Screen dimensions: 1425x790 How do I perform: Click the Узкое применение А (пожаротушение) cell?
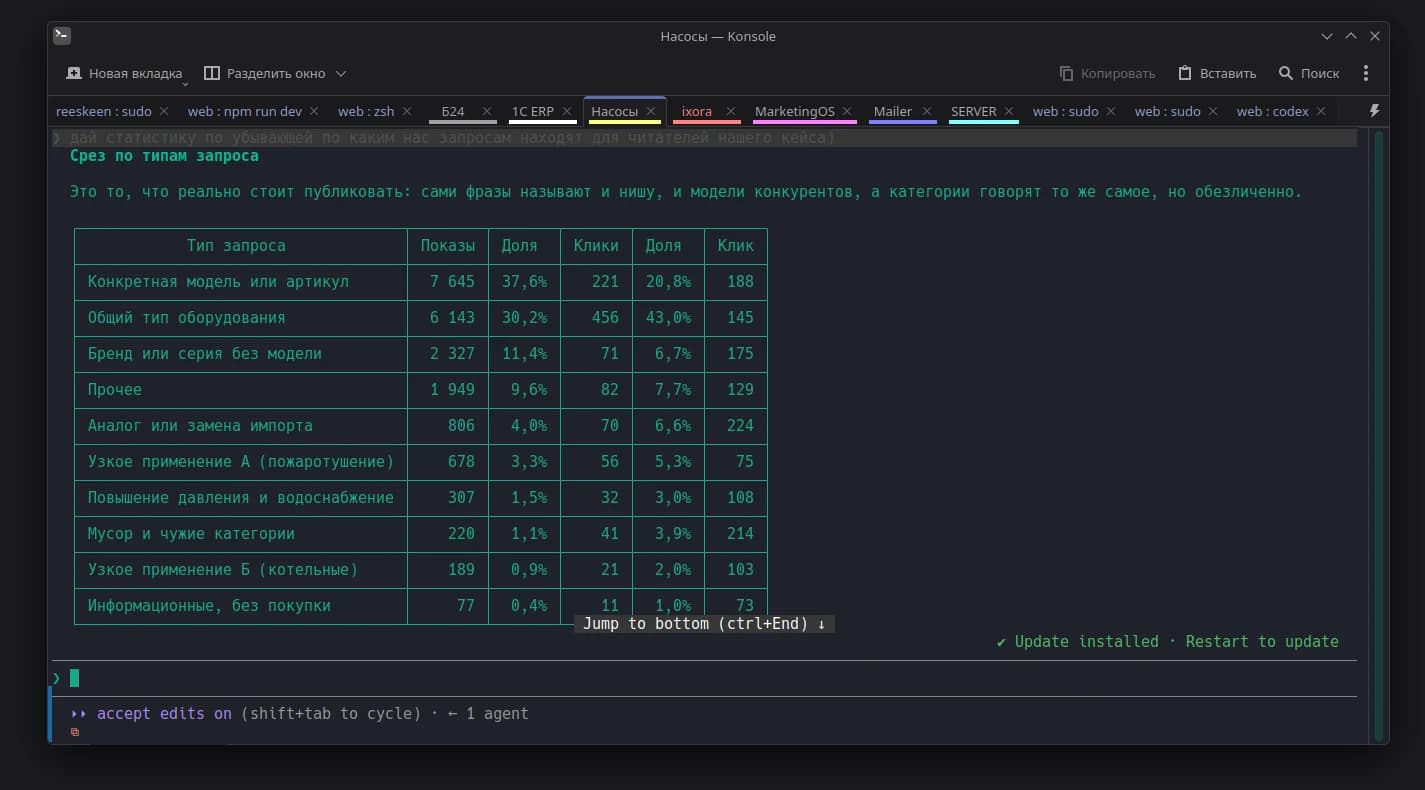[241, 462]
